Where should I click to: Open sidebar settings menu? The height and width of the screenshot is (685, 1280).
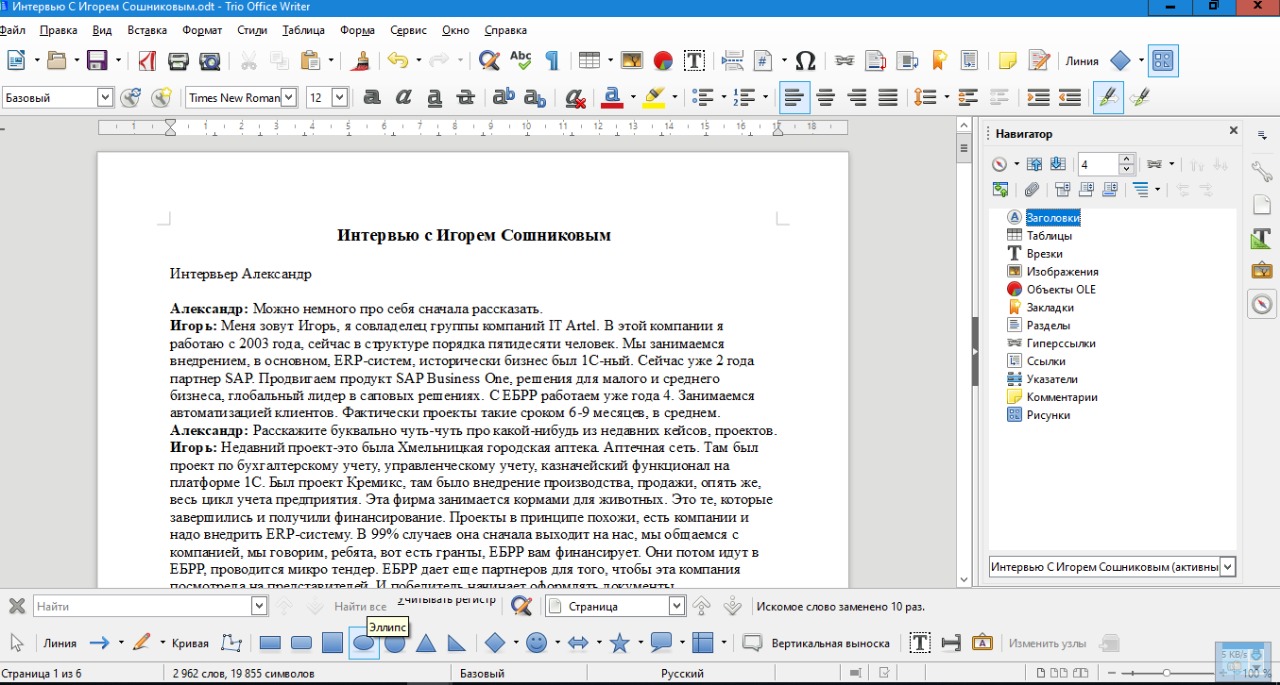tap(1262, 133)
